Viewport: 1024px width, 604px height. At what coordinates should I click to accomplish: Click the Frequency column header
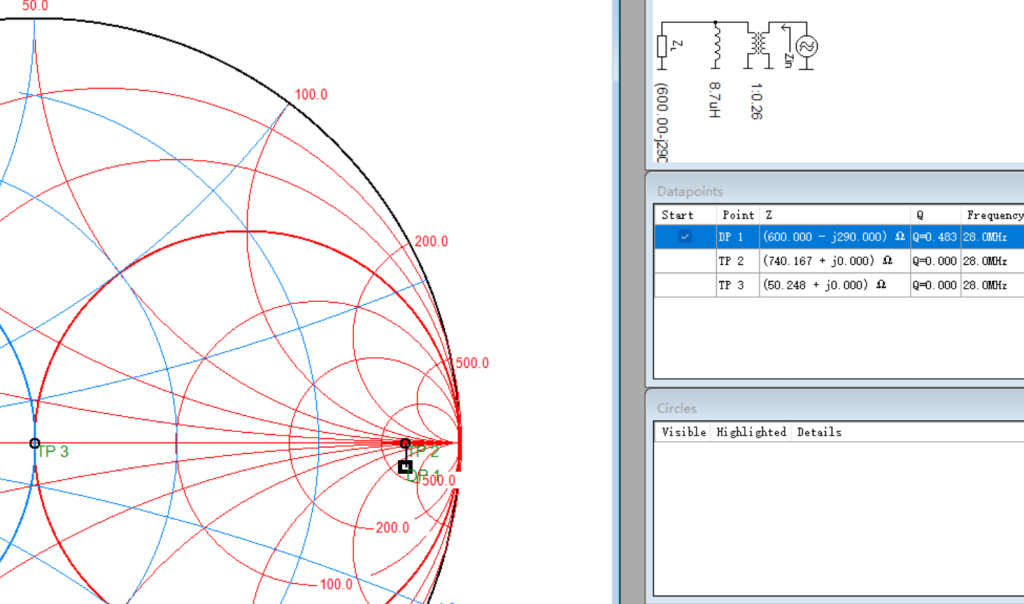pos(993,215)
